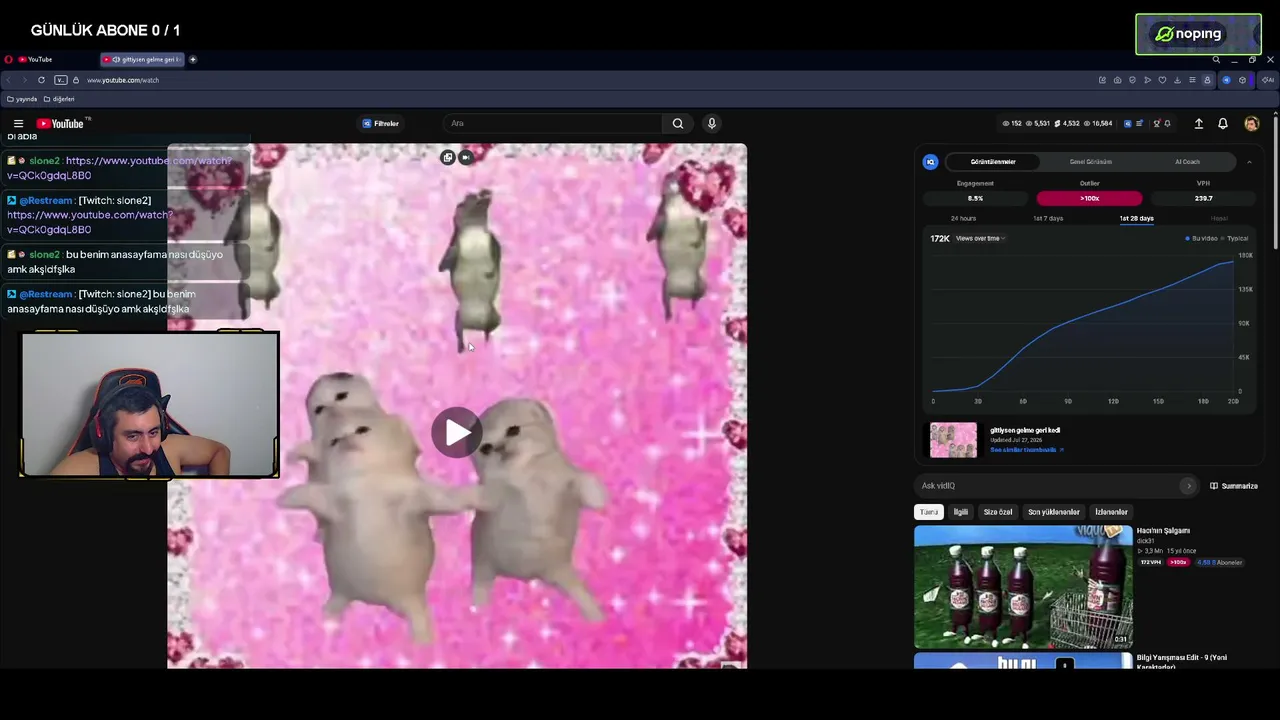Focus the YouTube Ara search field
The image size is (1280, 720).
pyautogui.click(x=553, y=123)
